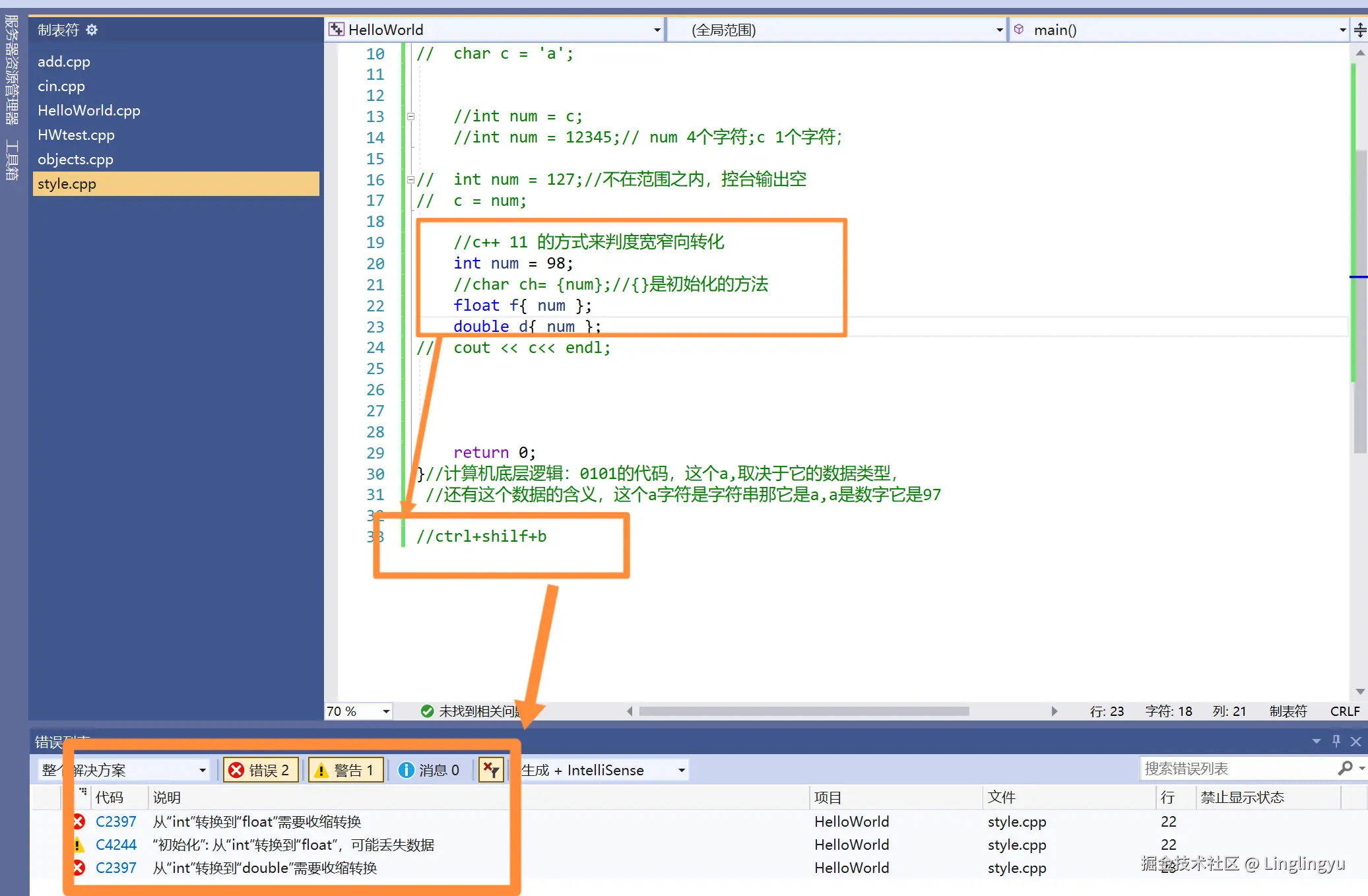The image size is (1368, 896).
Task: Open the main() member dropdown
Action: click(x=1342, y=30)
